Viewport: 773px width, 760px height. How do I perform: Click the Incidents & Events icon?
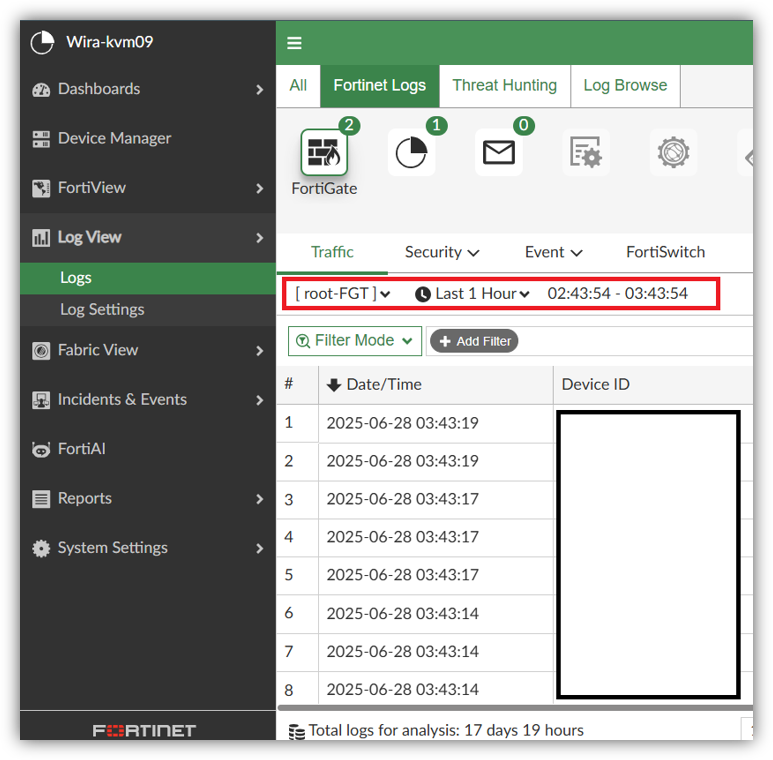41,400
